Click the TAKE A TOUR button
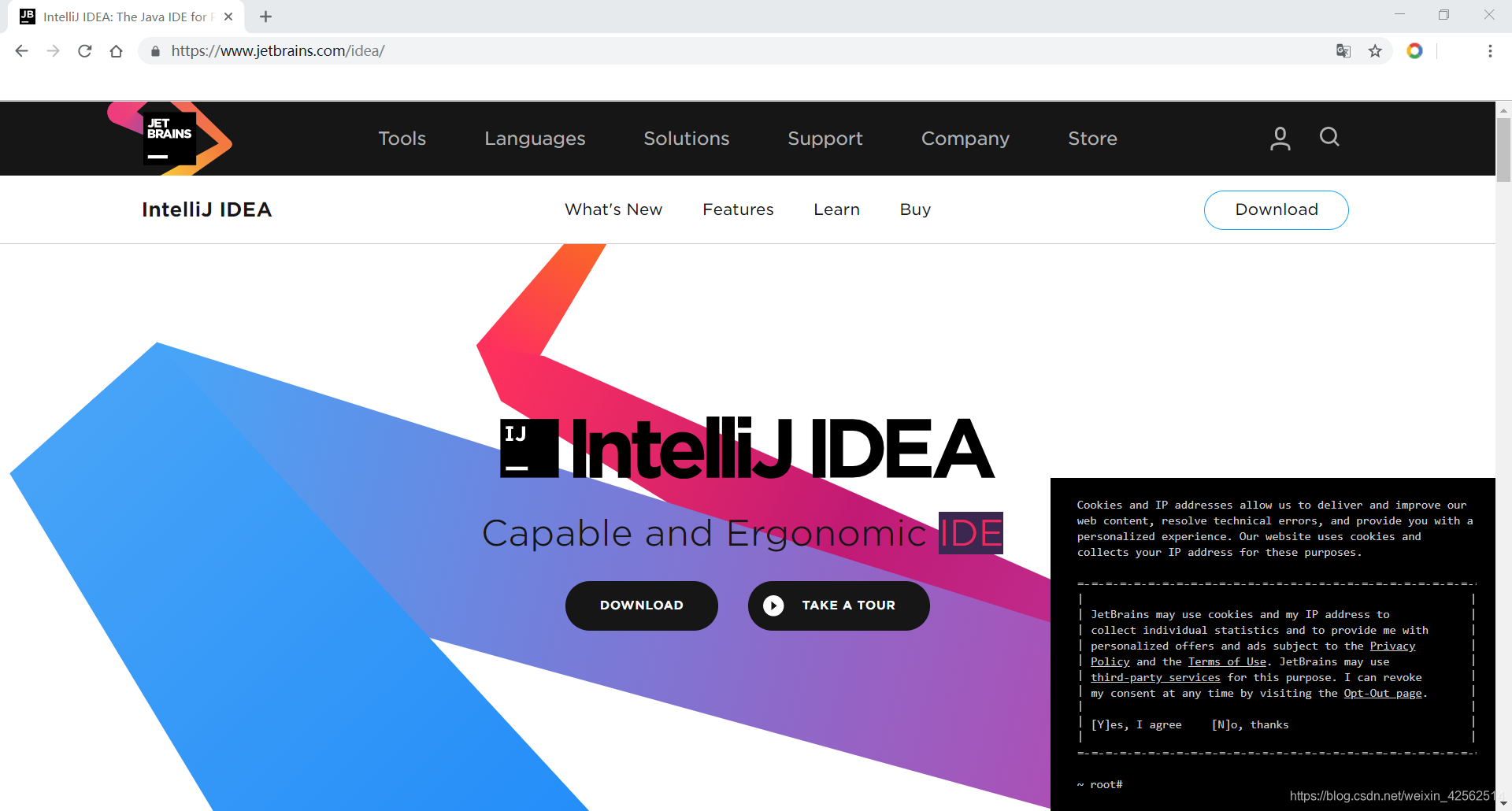The width and height of the screenshot is (1512, 811). (x=839, y=605)
